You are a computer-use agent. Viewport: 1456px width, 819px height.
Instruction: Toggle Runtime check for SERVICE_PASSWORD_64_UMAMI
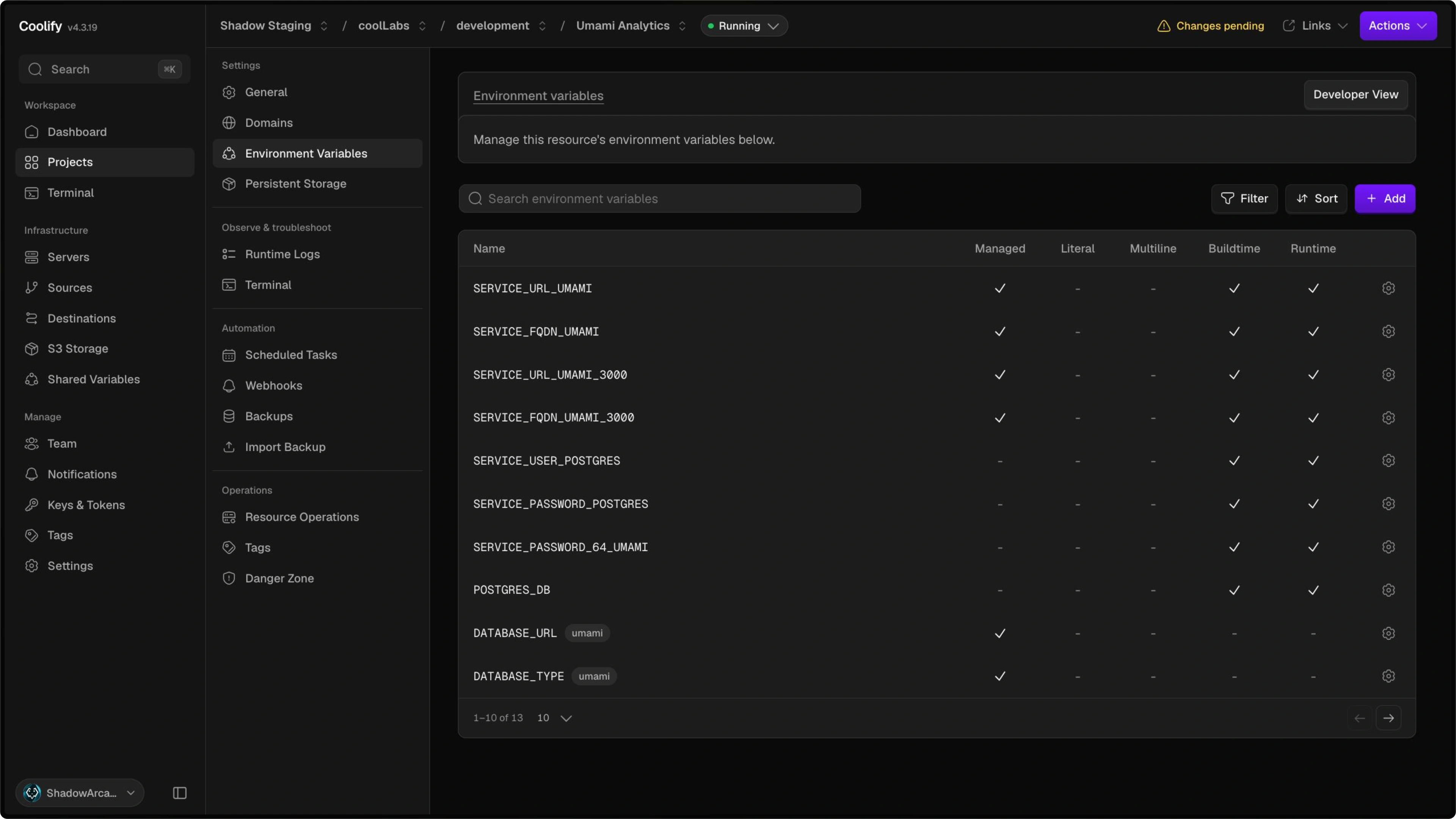(1313, 547)
